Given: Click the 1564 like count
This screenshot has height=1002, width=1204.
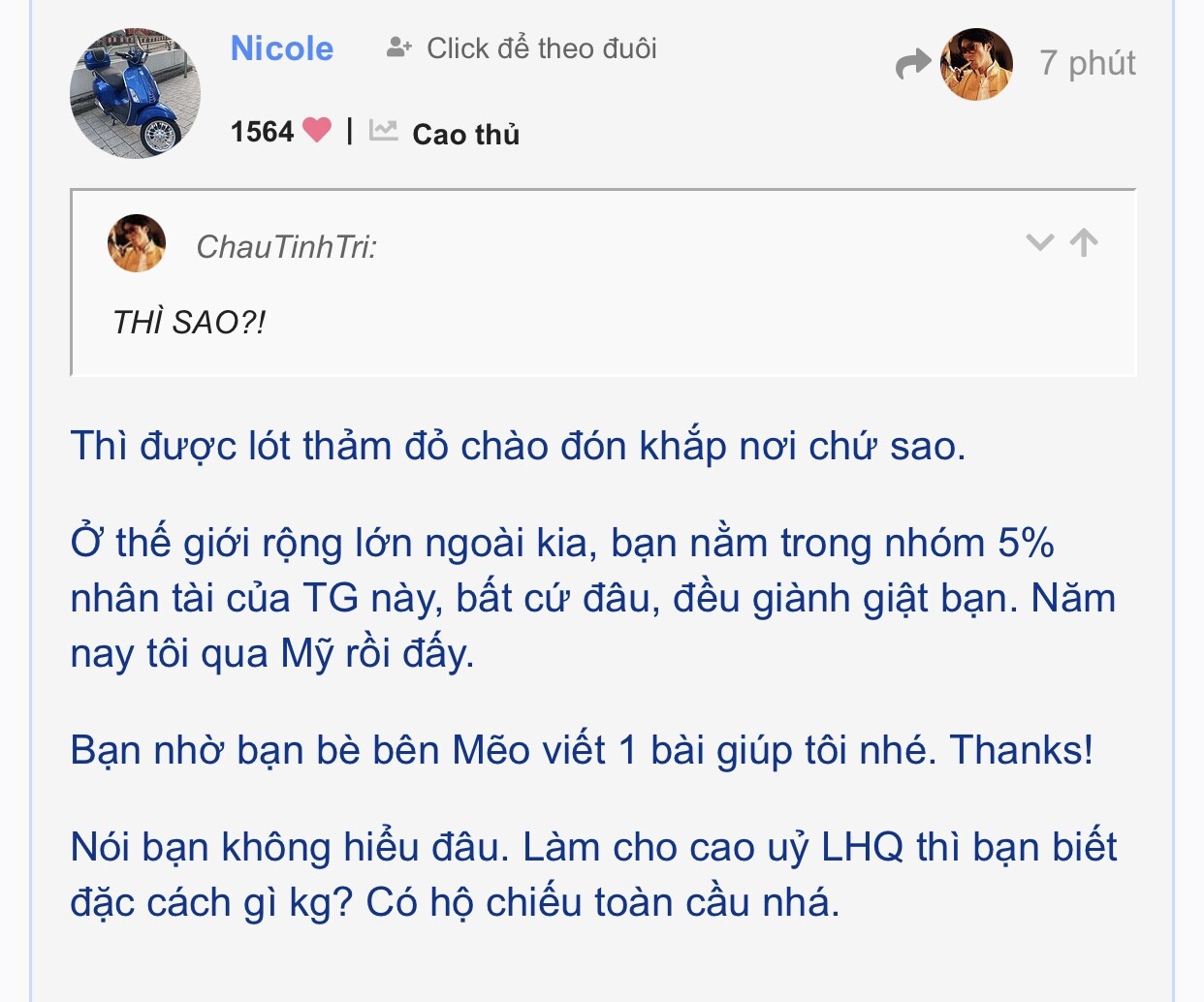Looking at the screenshot, I should point(262,132).
